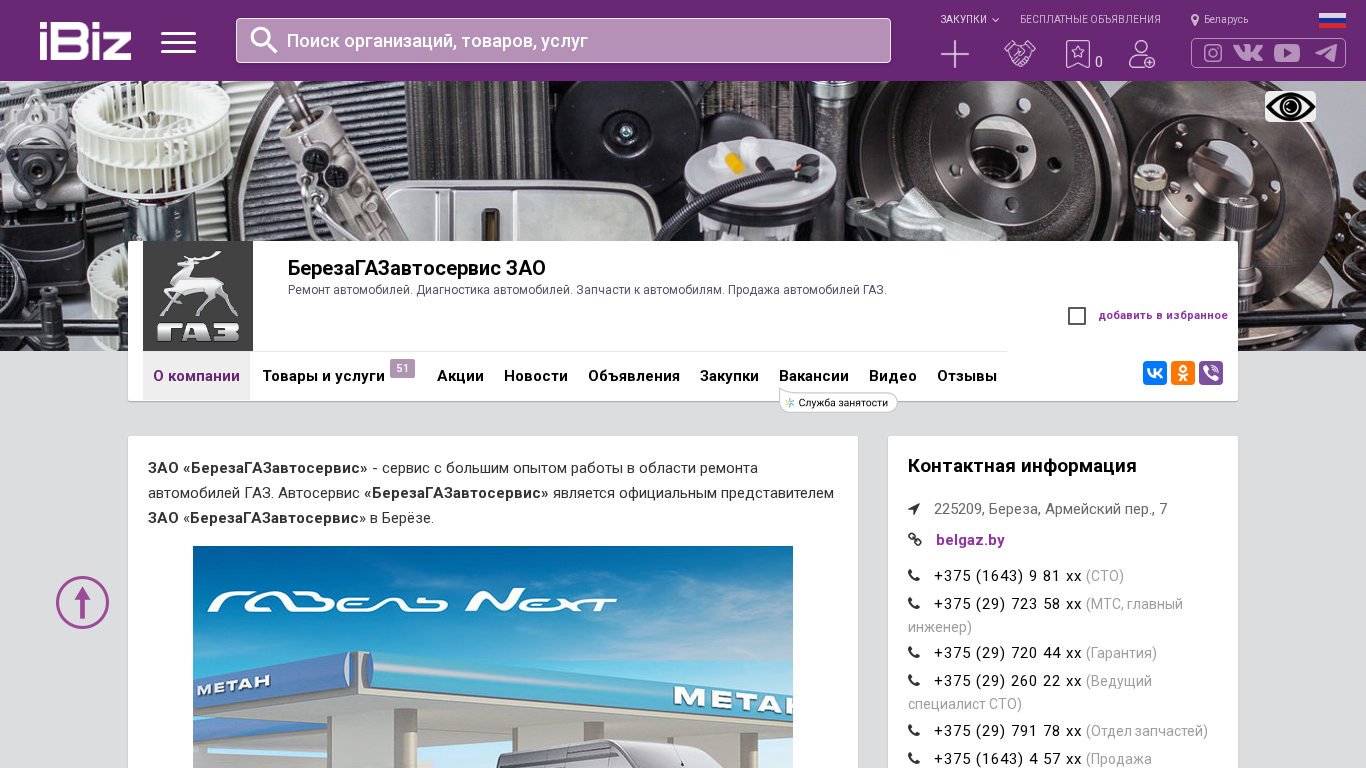Open the VK icon in header
1366x768 pixels.
click(1248, 53)
